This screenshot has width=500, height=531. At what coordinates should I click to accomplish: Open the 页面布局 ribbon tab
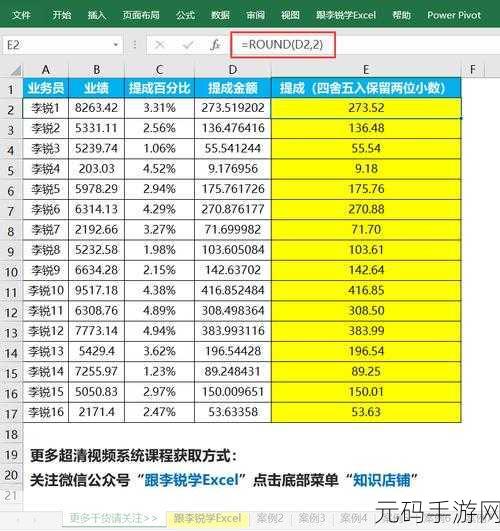[x=141, y=15]
